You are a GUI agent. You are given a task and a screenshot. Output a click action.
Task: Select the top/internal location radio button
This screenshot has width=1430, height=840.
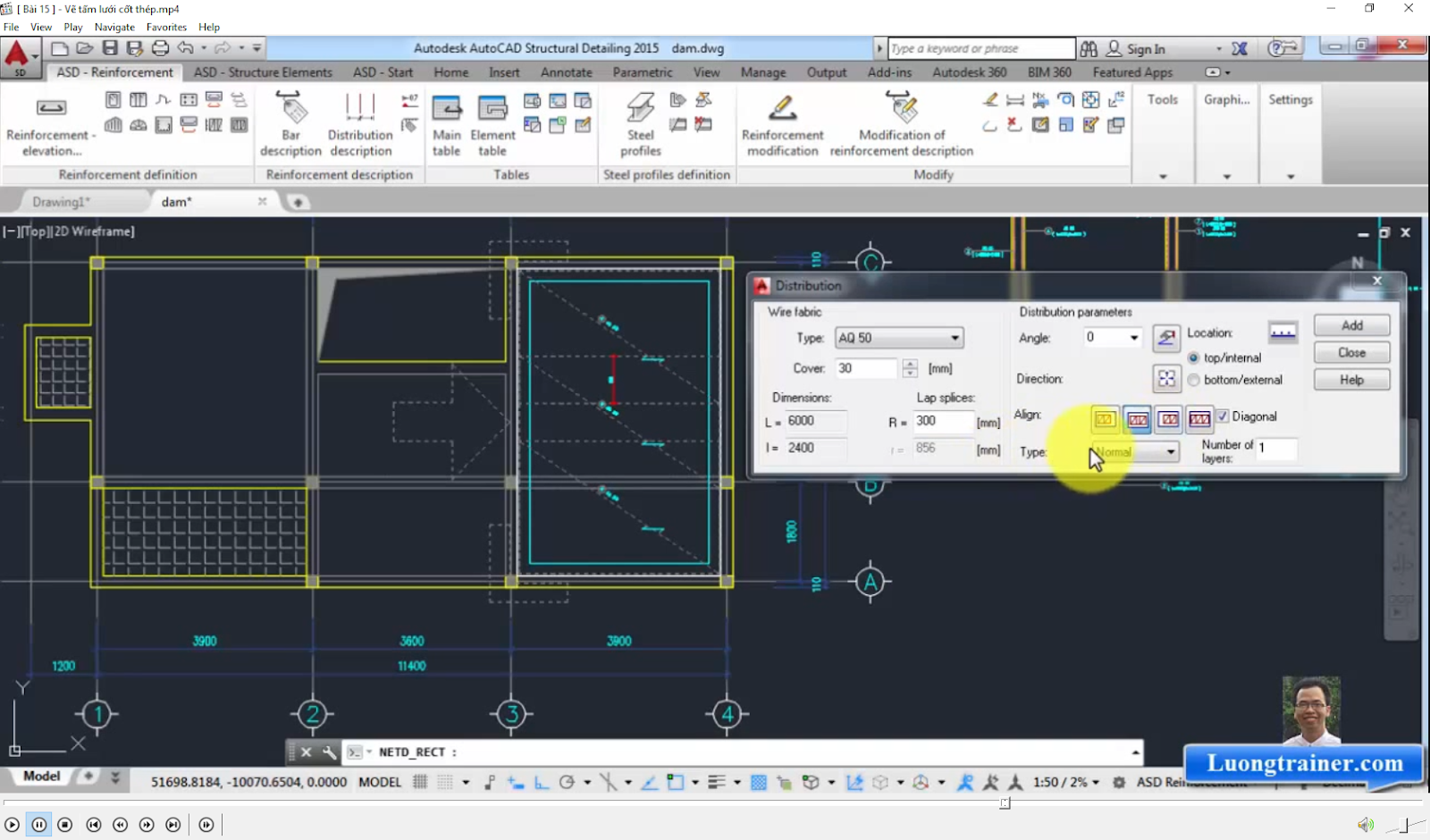(x=1194, y=357)
